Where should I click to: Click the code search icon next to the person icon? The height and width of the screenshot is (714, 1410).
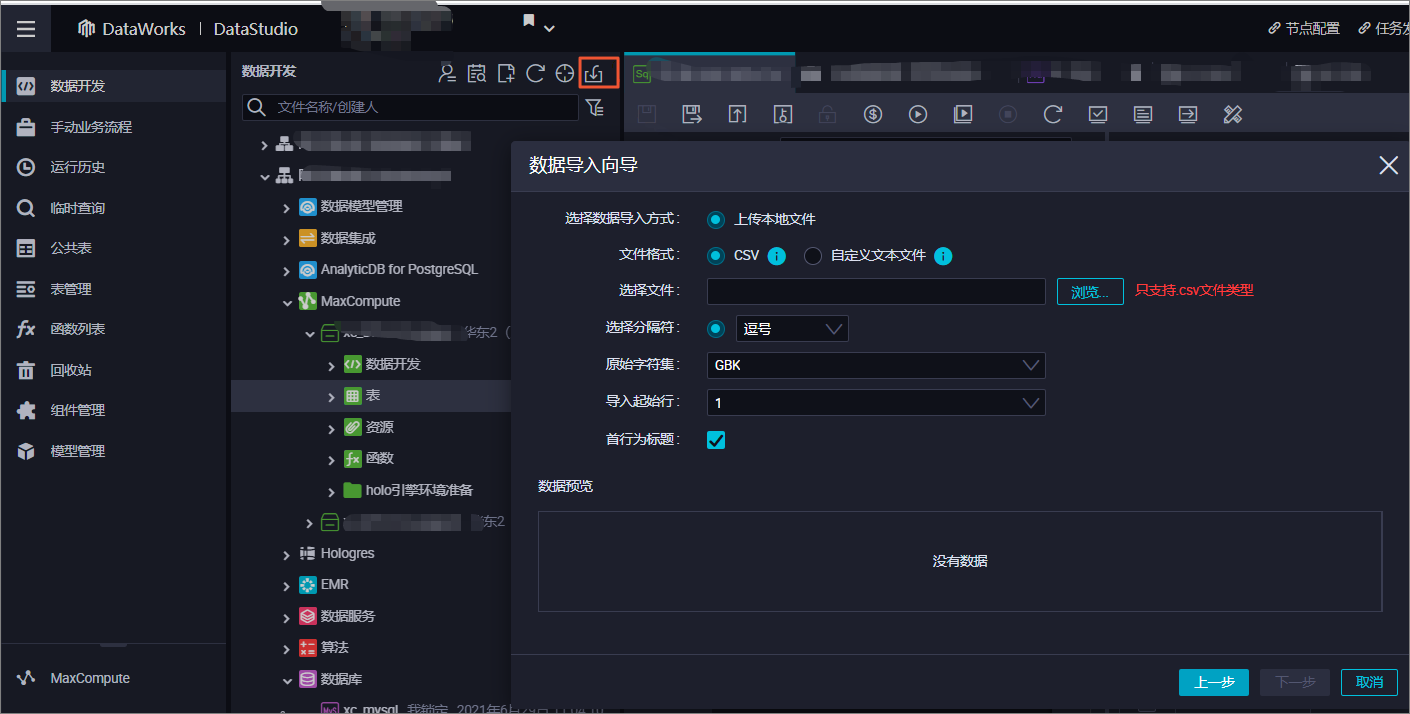(477, 73)
